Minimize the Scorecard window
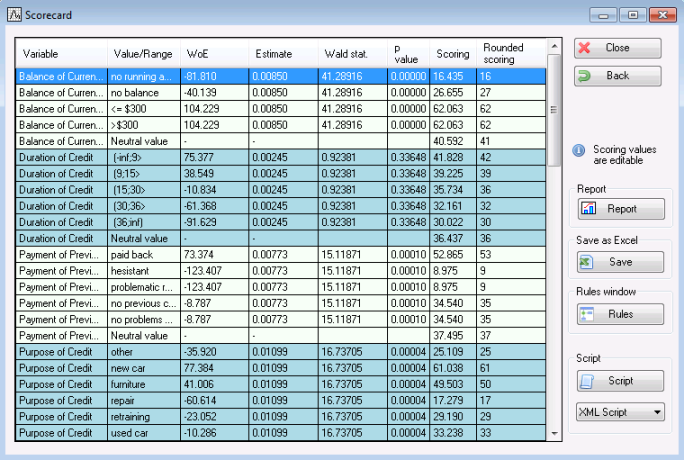 603,15
